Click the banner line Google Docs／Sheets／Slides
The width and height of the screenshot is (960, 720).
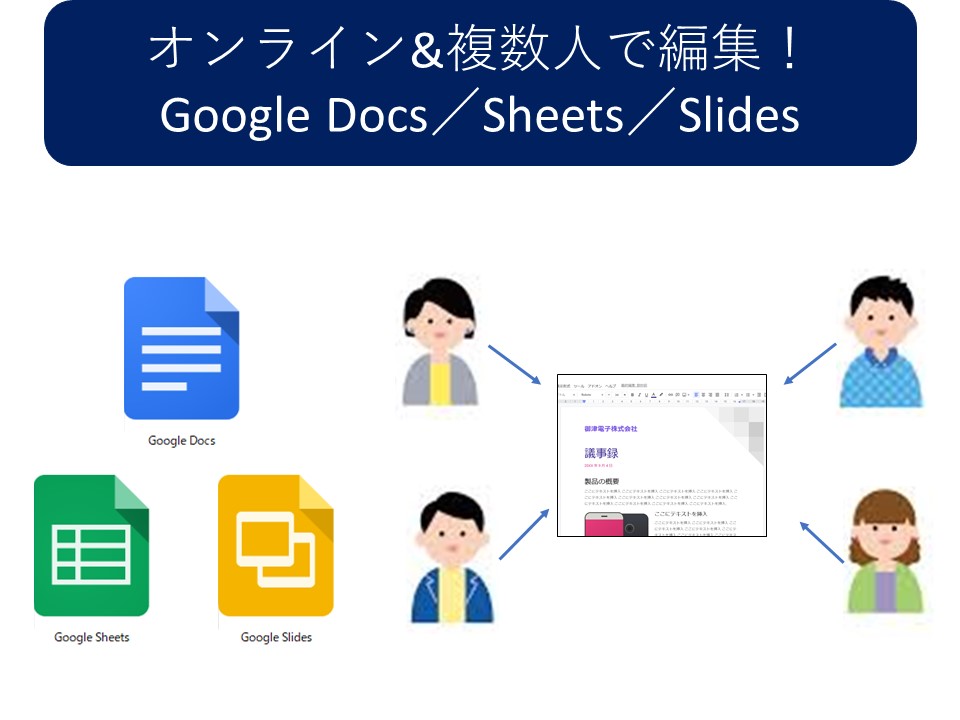coord(480,114)
